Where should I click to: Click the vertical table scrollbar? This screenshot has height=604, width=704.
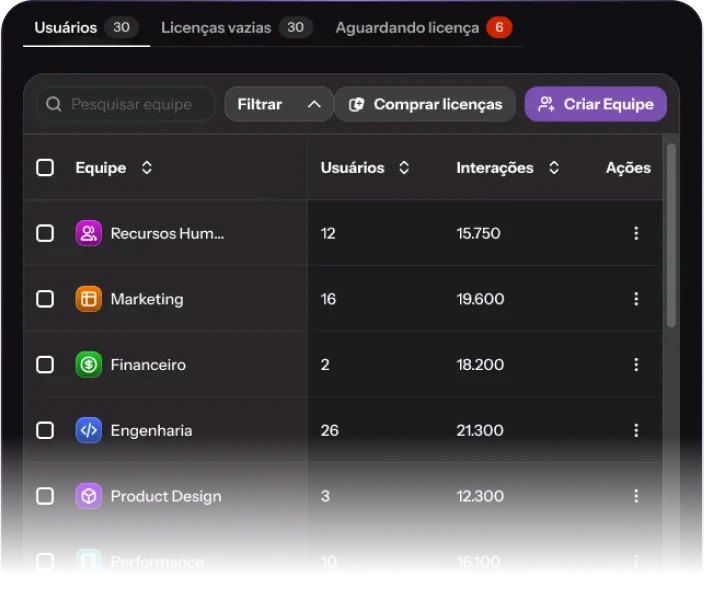(671, 235)
